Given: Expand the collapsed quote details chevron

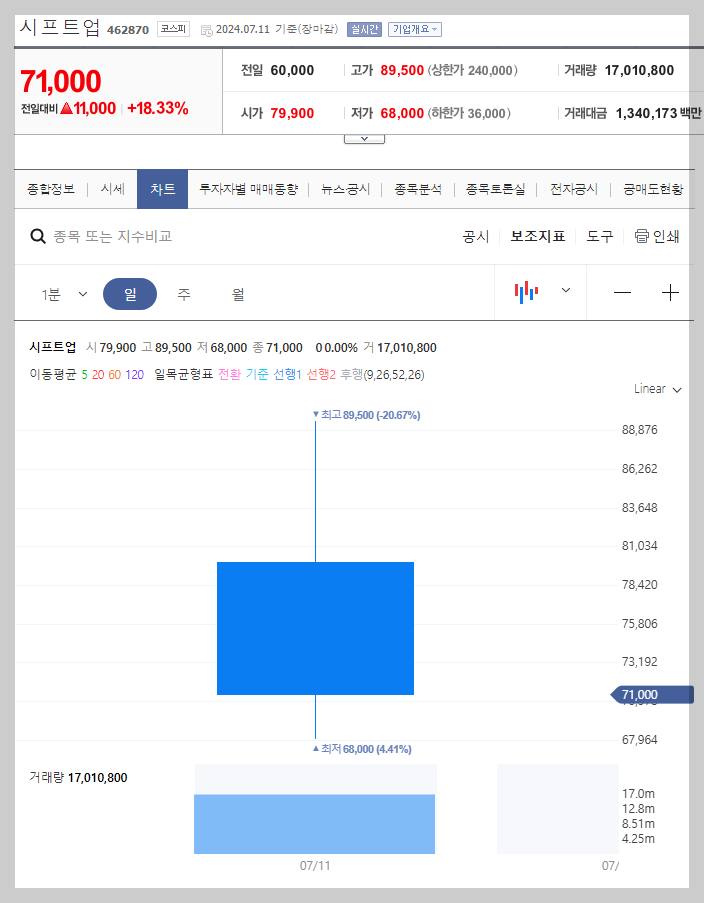Looking at the screenshot, I should [x=364, y=139].
